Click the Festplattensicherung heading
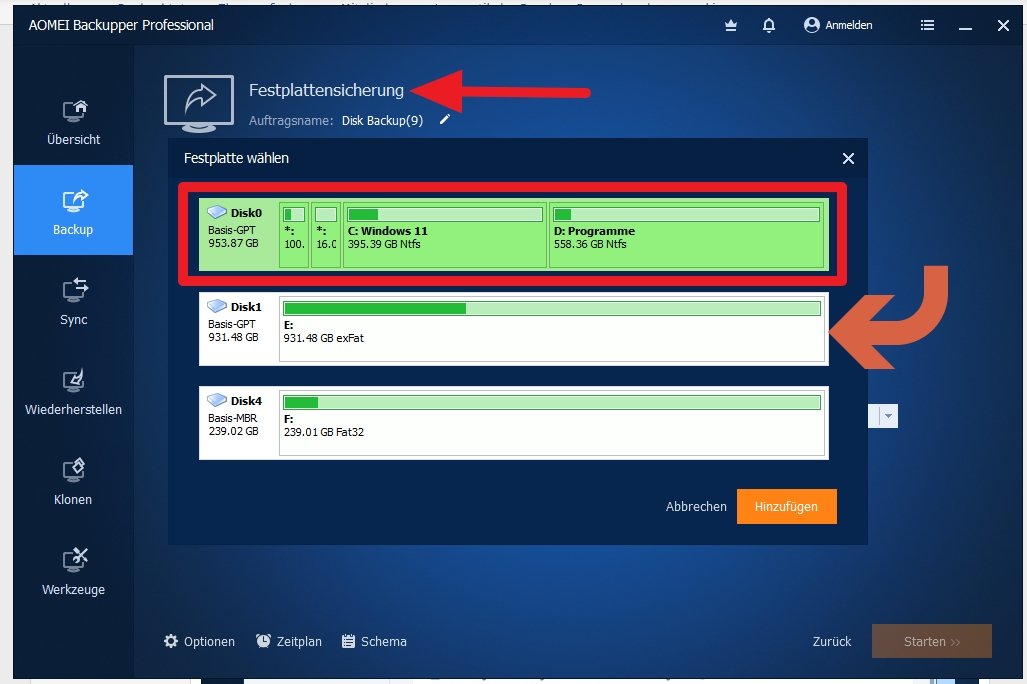Image resolution: width=1027 pixels, height=684 pixels. (326, 90)
